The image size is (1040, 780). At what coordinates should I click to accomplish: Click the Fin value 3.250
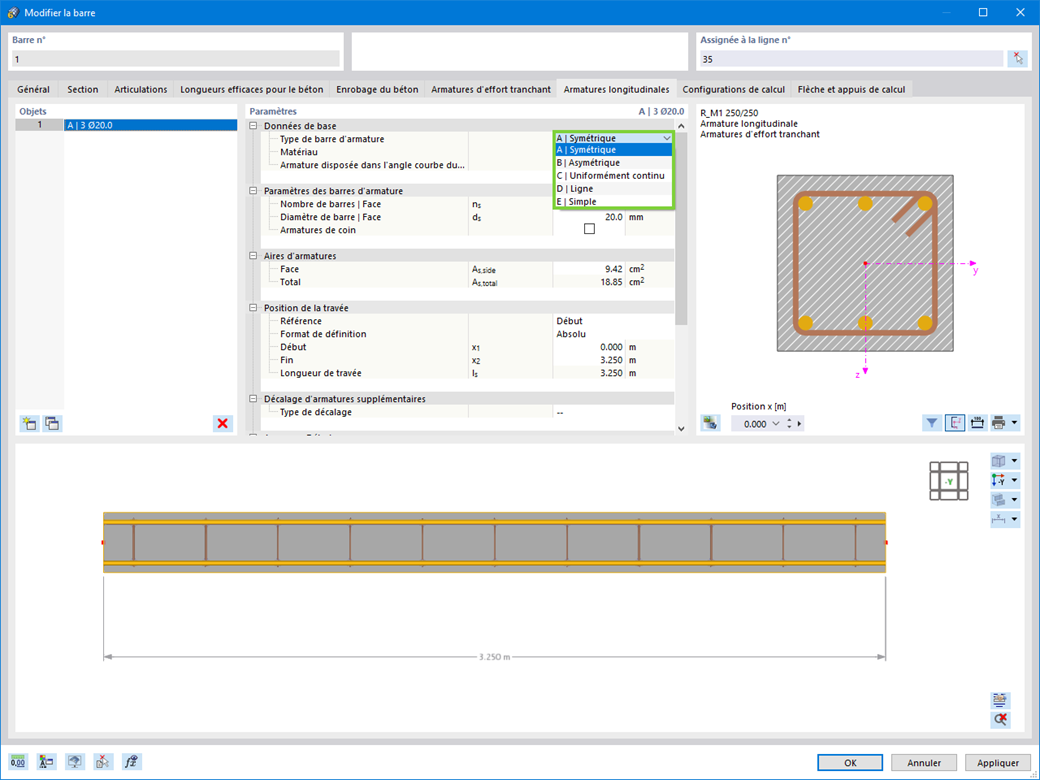589,360
